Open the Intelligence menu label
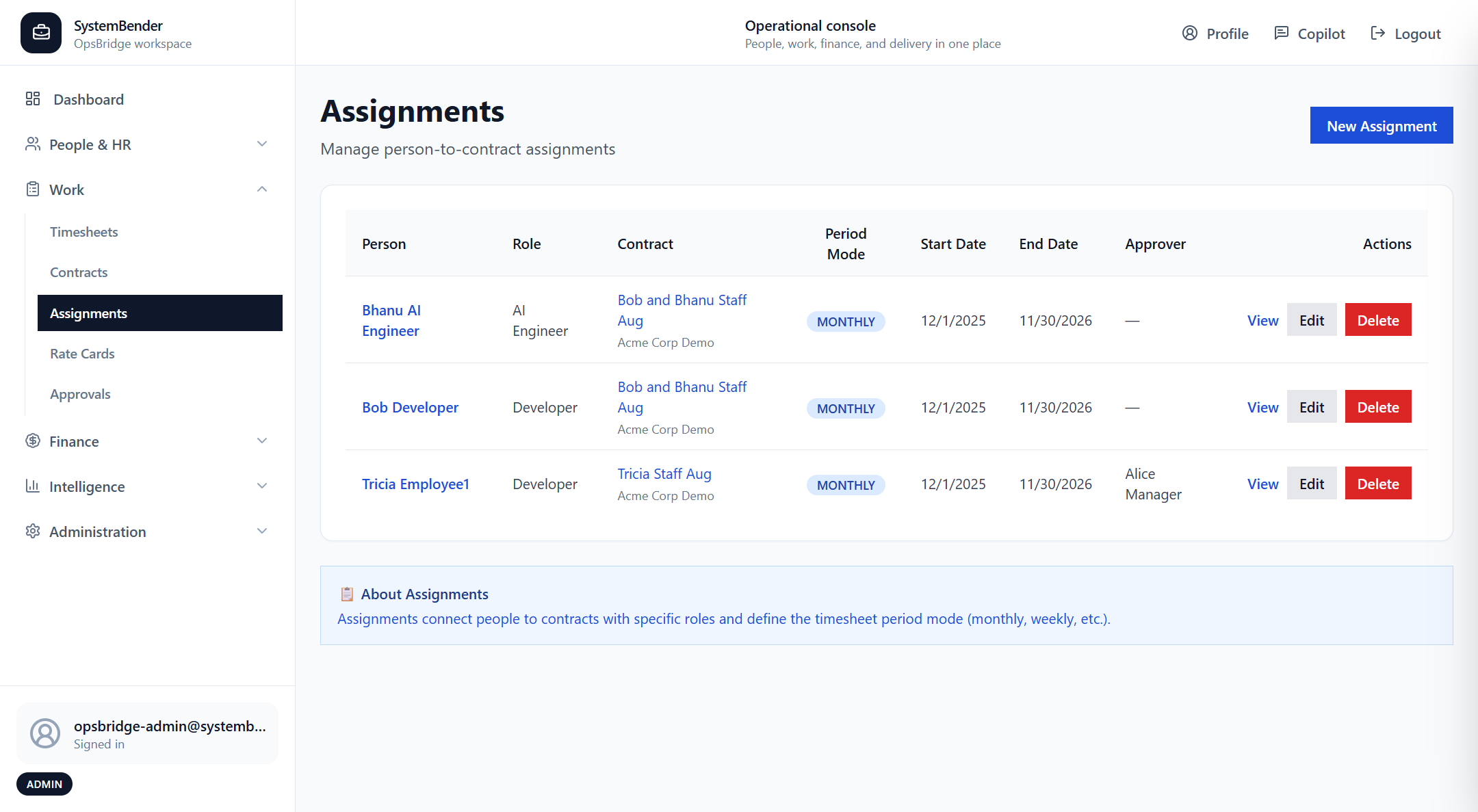Screen dimensions: 1478x812 [x=87, y=486]
